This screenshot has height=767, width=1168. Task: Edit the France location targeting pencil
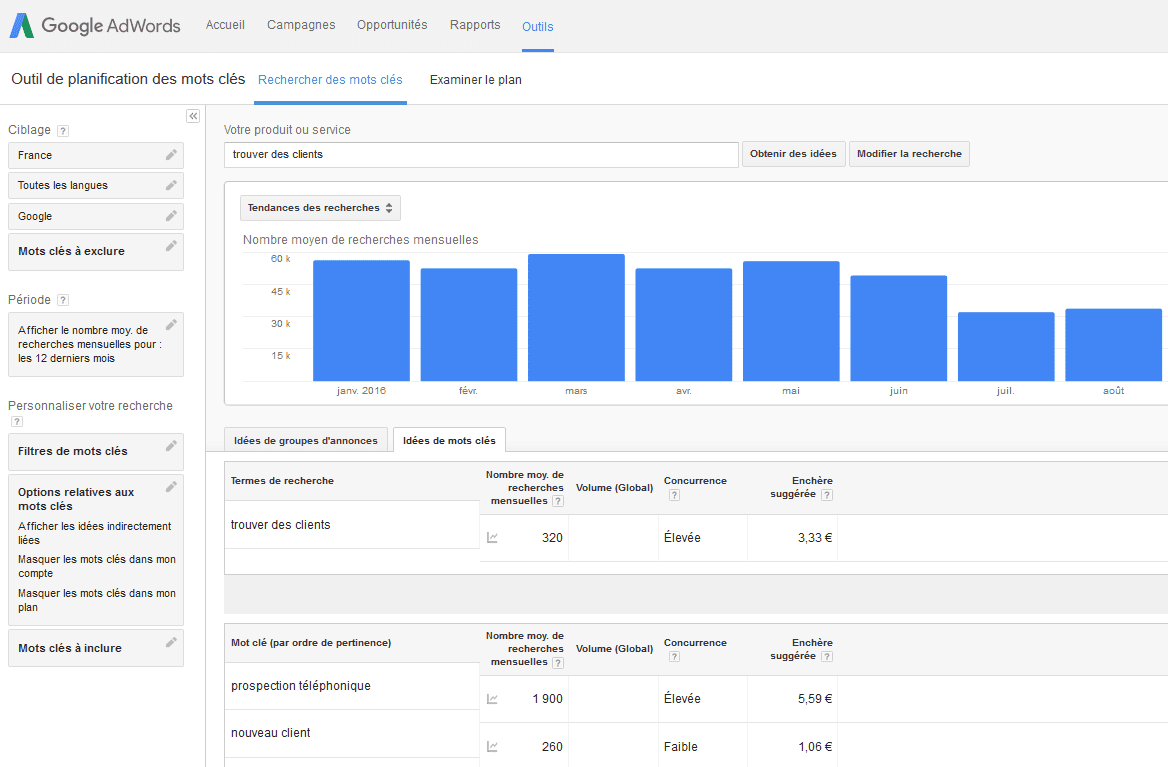pos(171,155)
